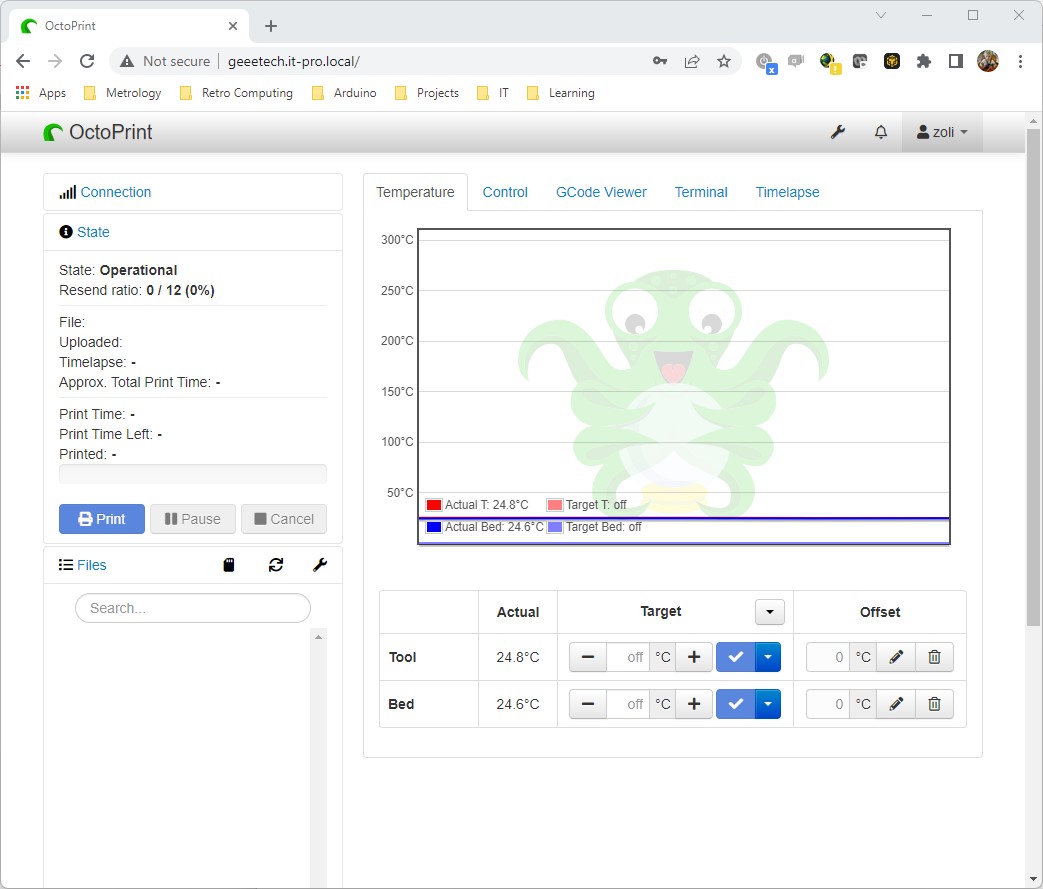Open the Extensions puzzle icon
The width and height of the screenshot is (1043, 889).
[923, 61]
